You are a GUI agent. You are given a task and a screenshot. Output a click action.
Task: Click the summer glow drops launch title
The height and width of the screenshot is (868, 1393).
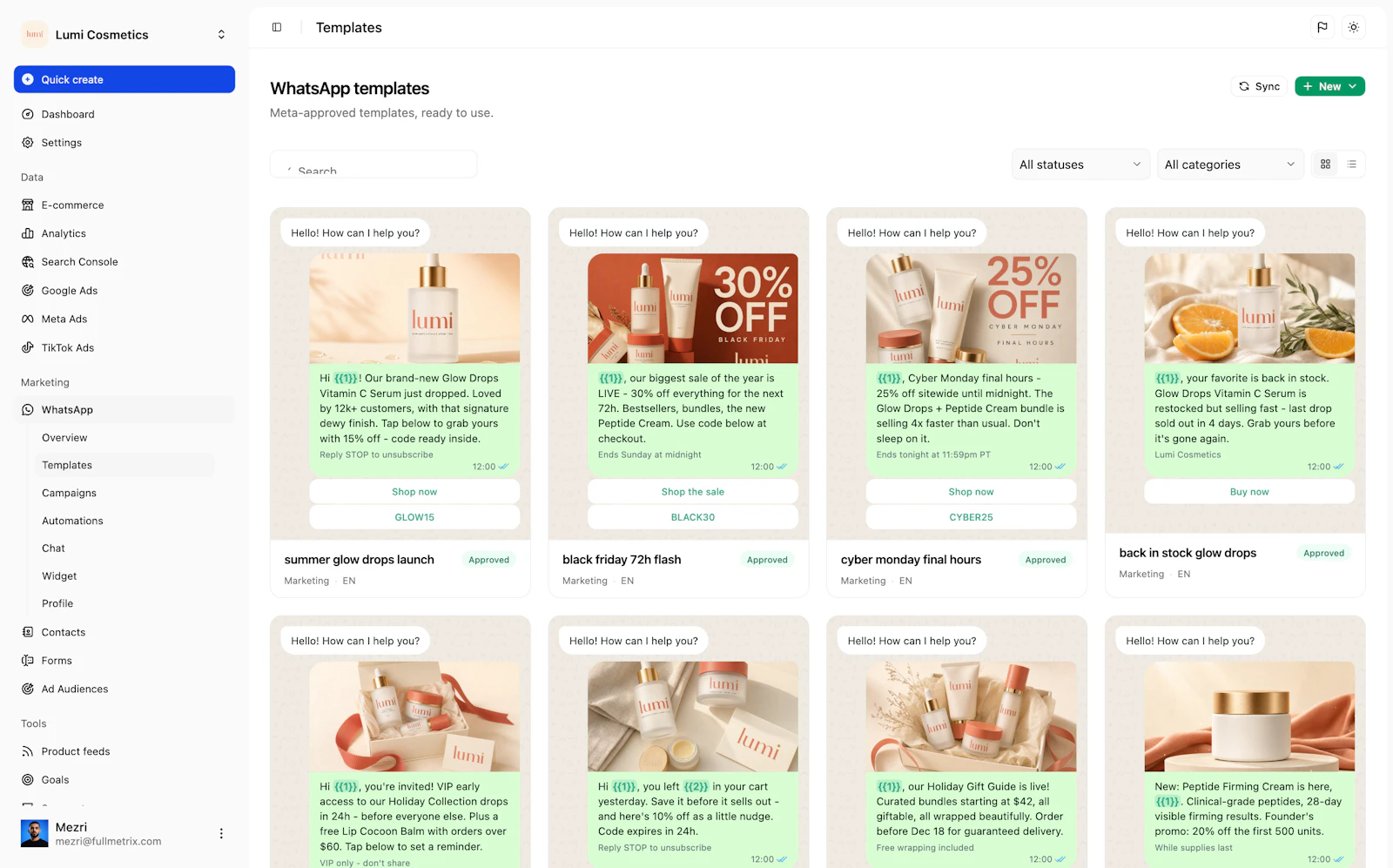coord(359,560)
